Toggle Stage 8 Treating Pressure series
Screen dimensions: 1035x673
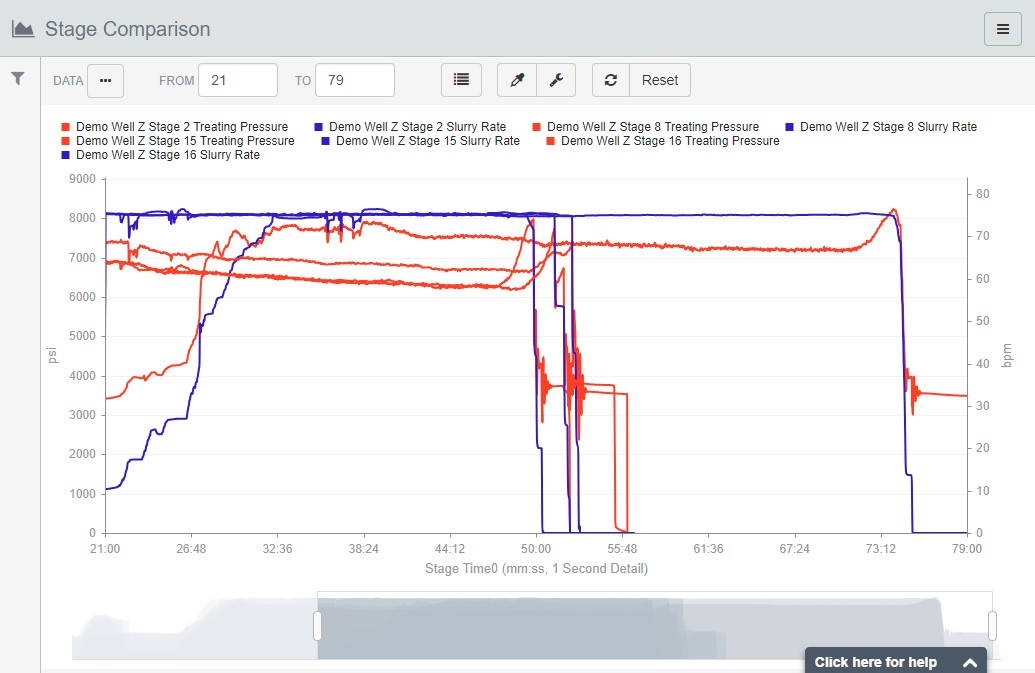point(646,127)
